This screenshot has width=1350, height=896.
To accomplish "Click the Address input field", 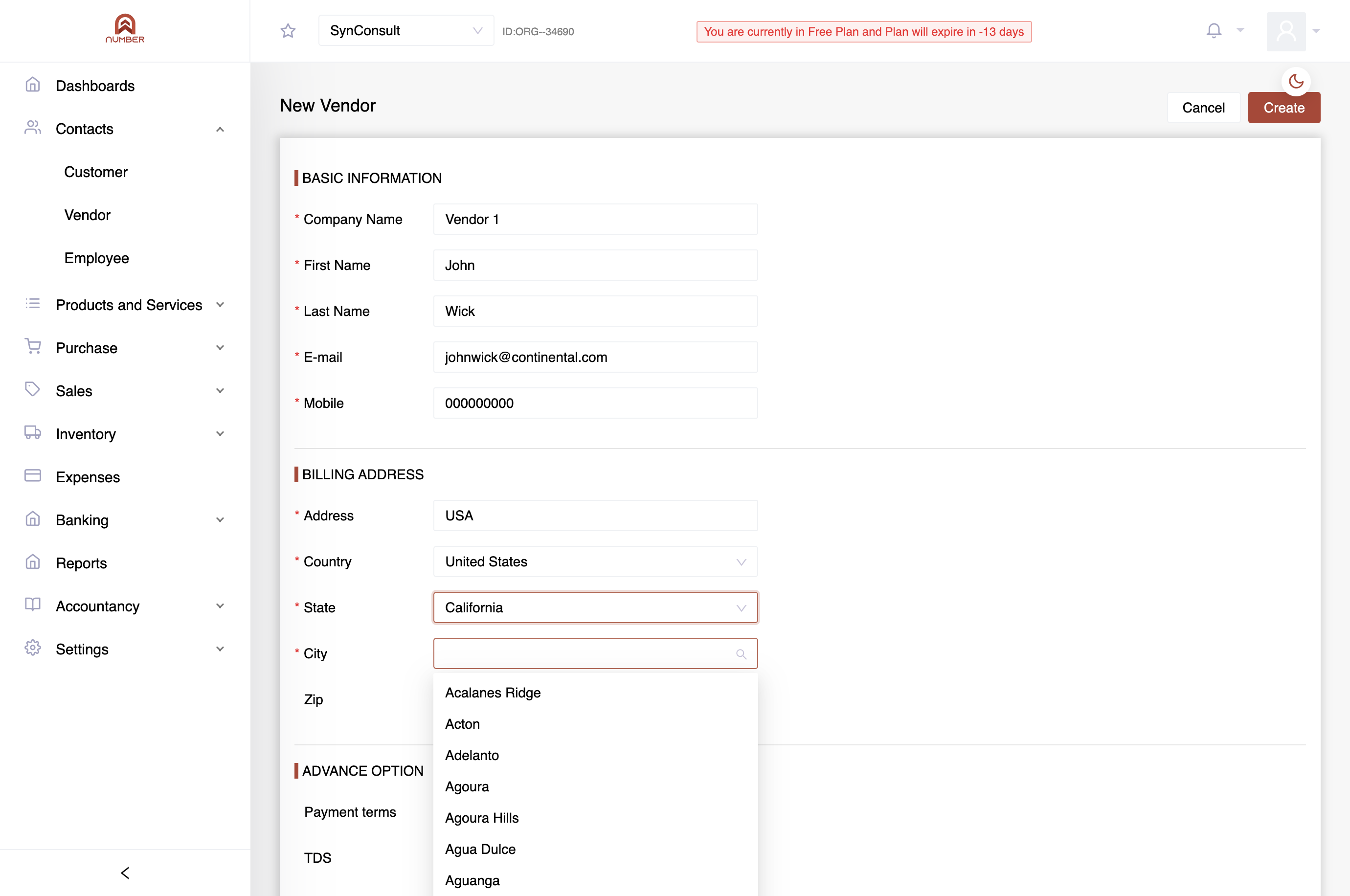I will click(x=595, y=515).
